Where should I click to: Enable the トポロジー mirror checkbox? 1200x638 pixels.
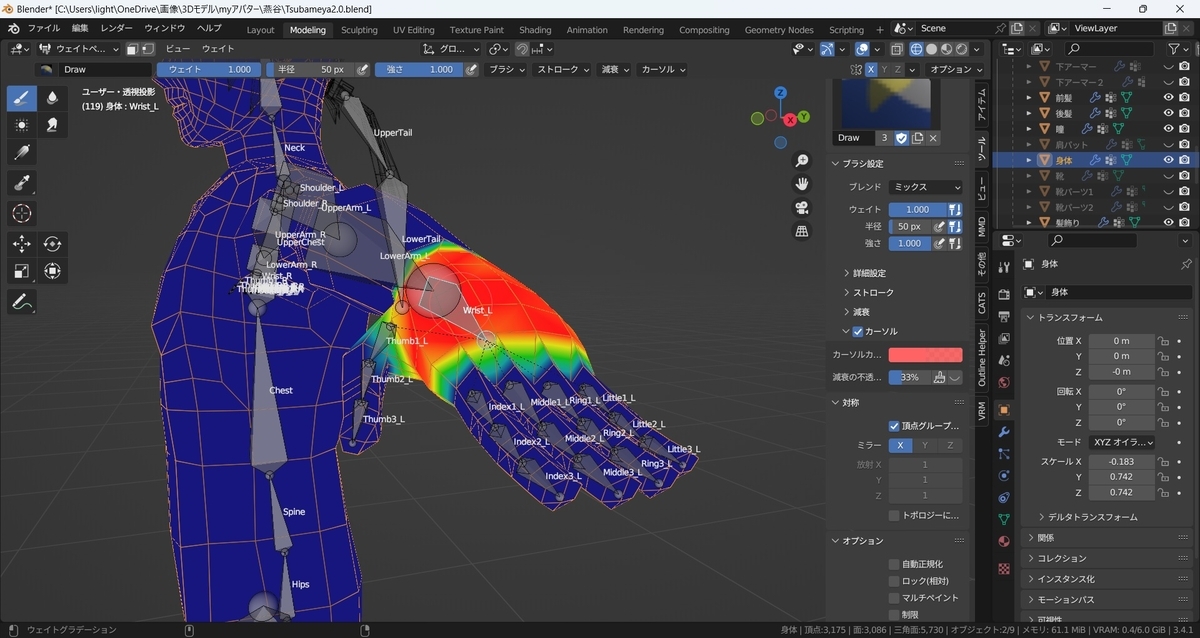(x=894, y=516)
